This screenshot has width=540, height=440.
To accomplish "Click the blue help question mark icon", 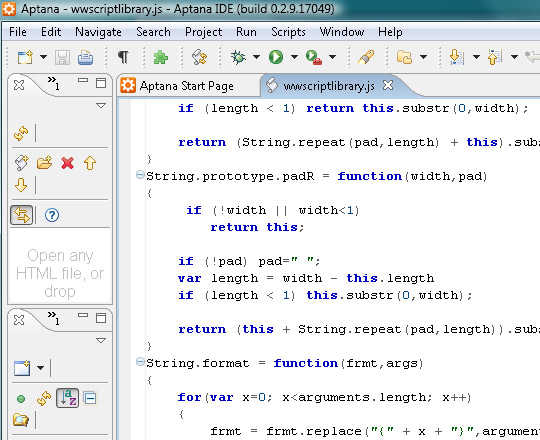I will (52, 215).
